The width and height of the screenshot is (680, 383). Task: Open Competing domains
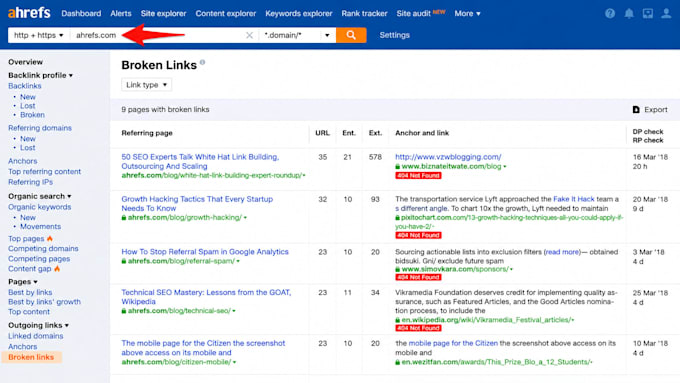pos(43,249)
